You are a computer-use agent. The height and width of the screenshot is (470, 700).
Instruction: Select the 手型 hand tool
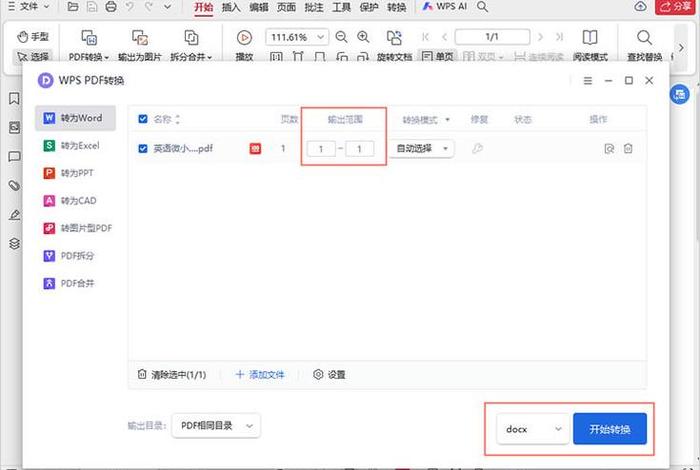[x=33, y=37]
